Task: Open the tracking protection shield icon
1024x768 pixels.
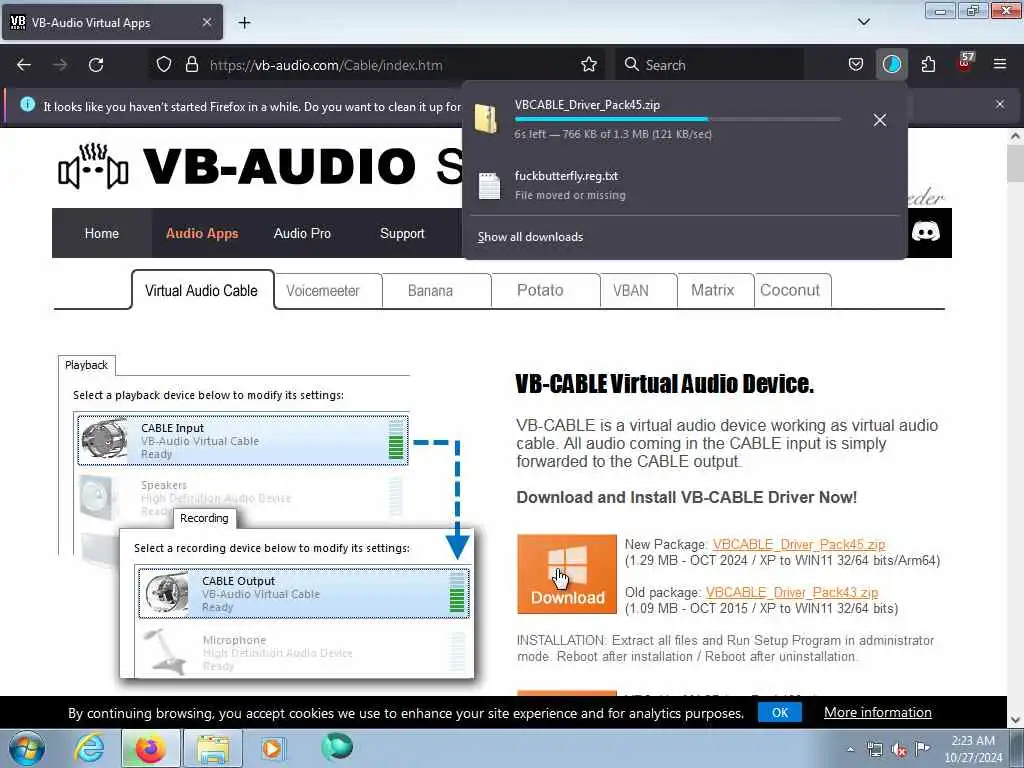Action: [164, 65]
